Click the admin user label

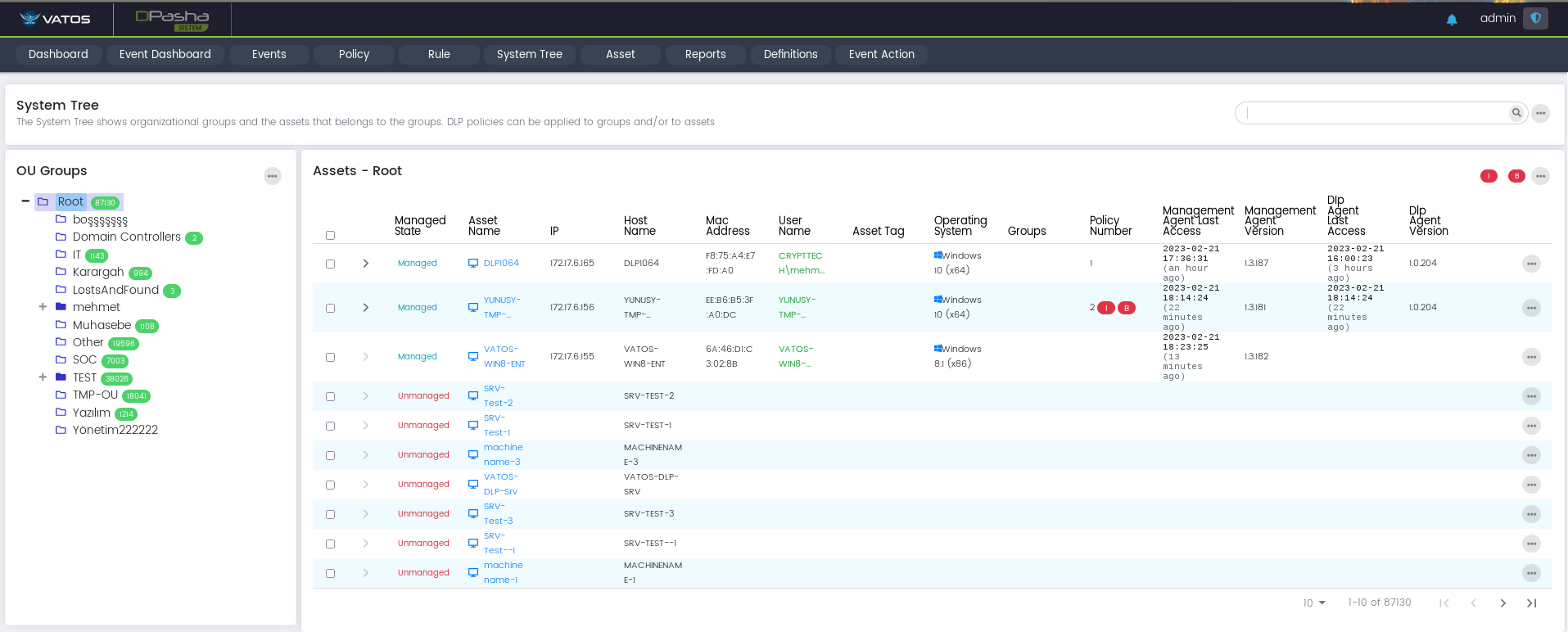(x=1498, y=18)
